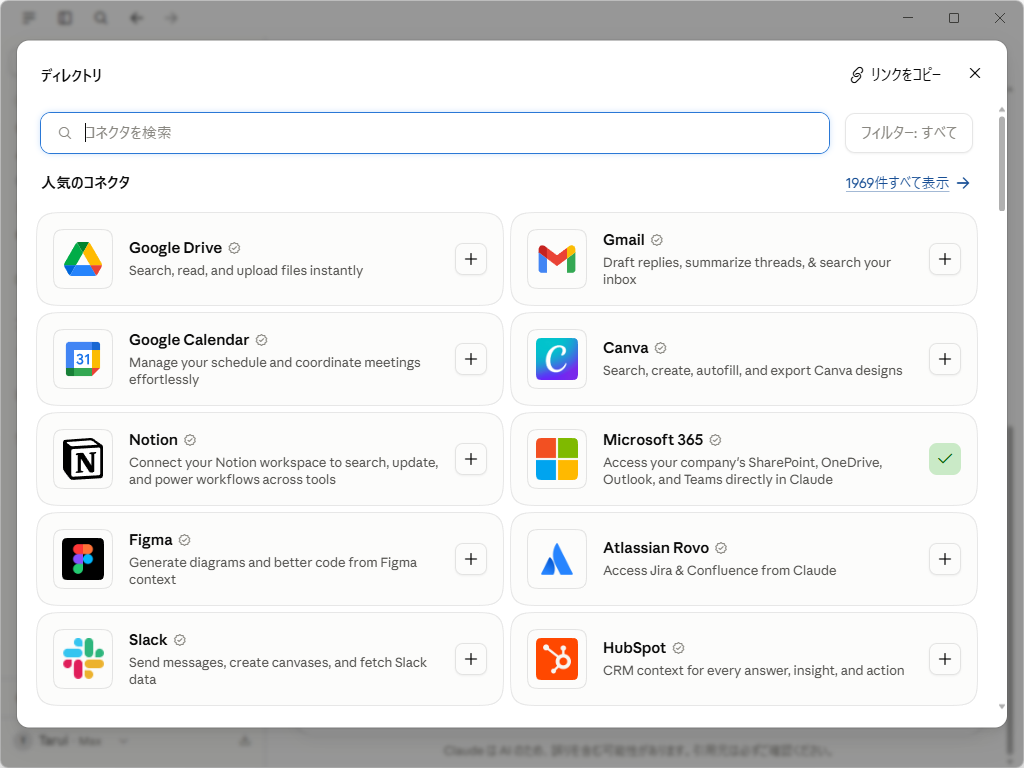Select the Google Drive card title
The image size is (1024, 768).
[176, 248]
